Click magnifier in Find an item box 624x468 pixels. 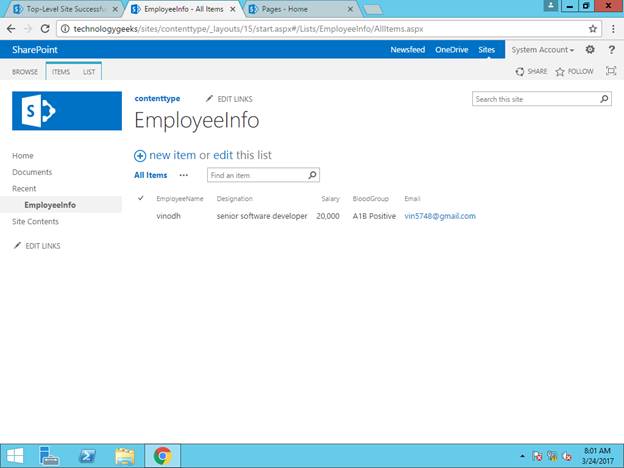tap(312, 175)
